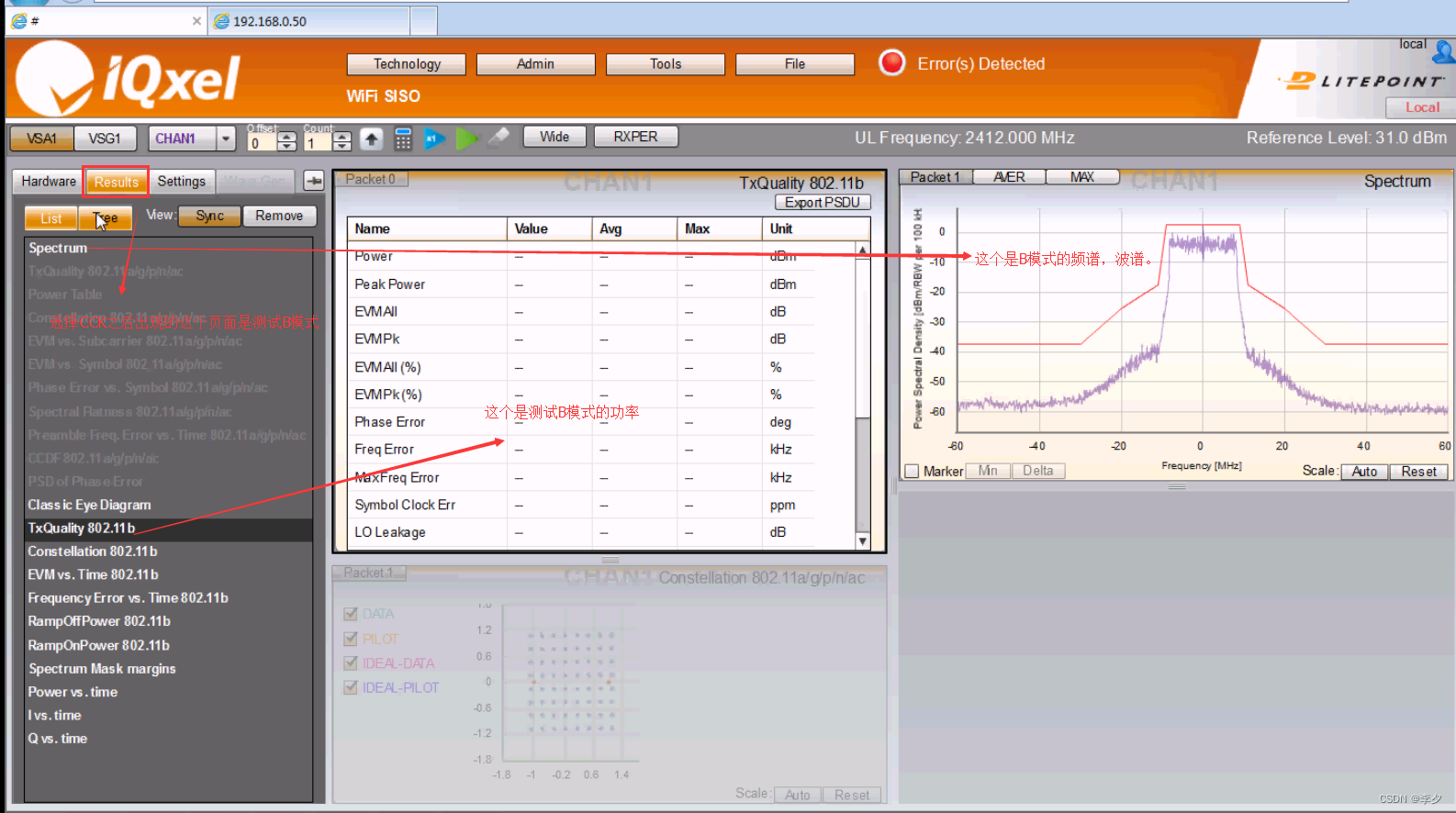The height and width of the screenshot is (813, 1456).
Task: Switch to the Results tab
Action: point(116,182)
